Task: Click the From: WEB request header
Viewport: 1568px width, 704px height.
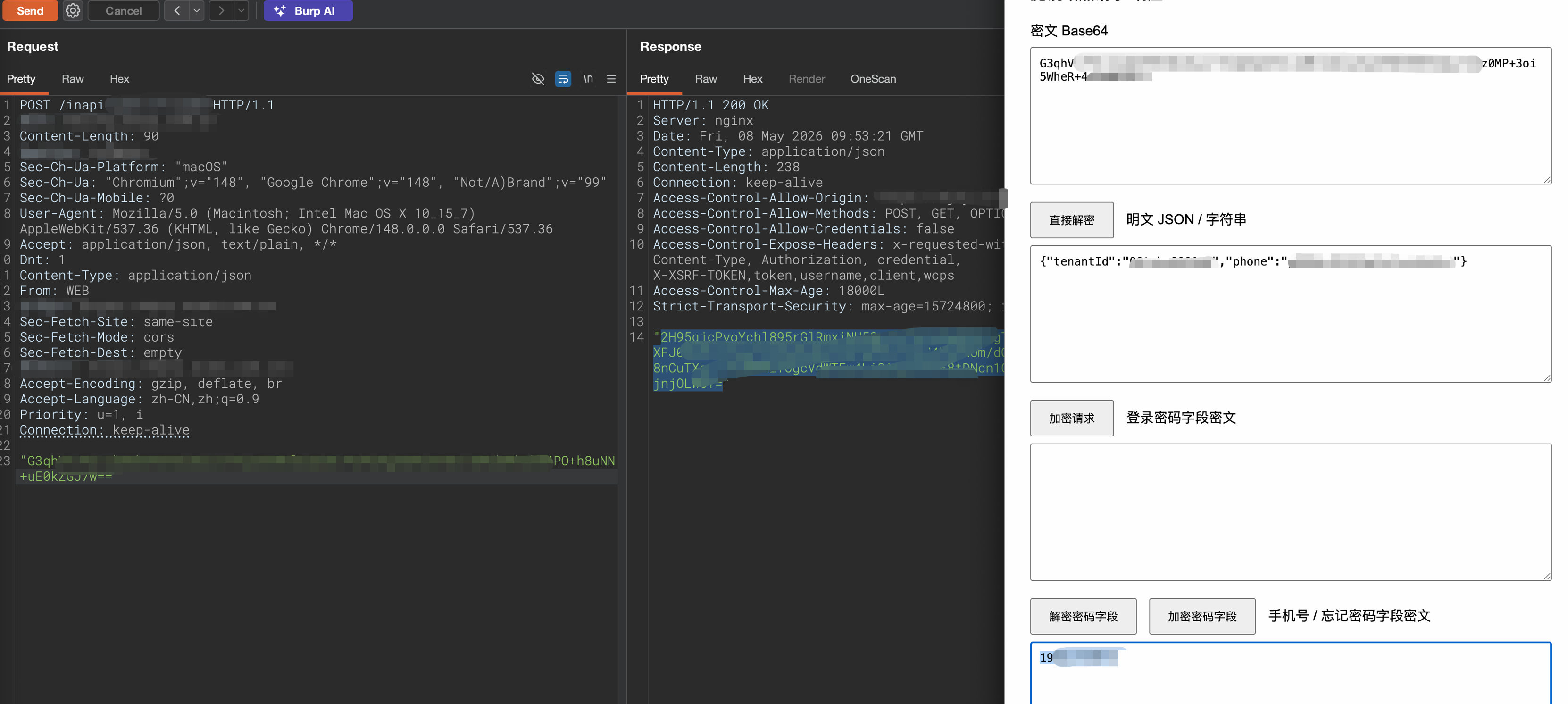Action: tap(54, 291)
